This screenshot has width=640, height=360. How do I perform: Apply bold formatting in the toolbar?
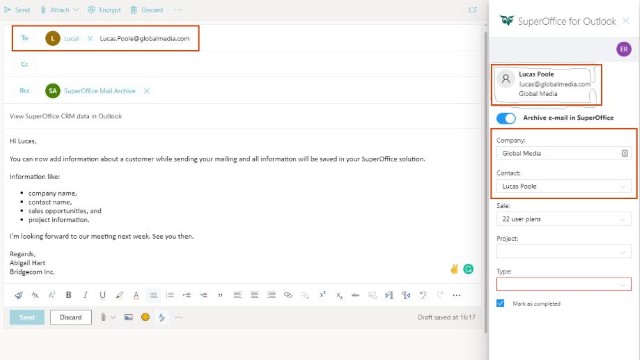(69, 295)
